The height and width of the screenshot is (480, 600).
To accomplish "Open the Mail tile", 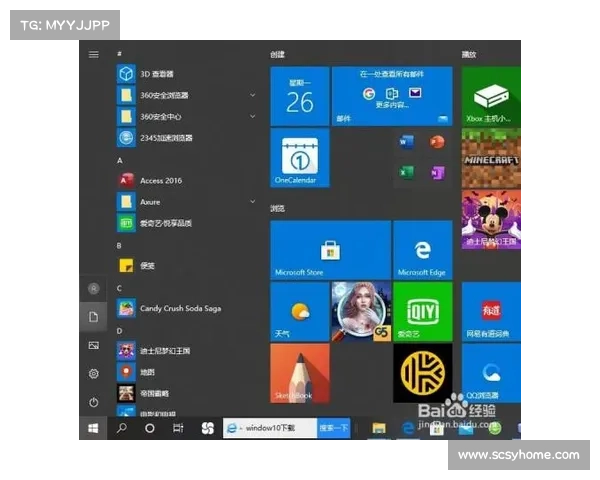I will 392,96.
